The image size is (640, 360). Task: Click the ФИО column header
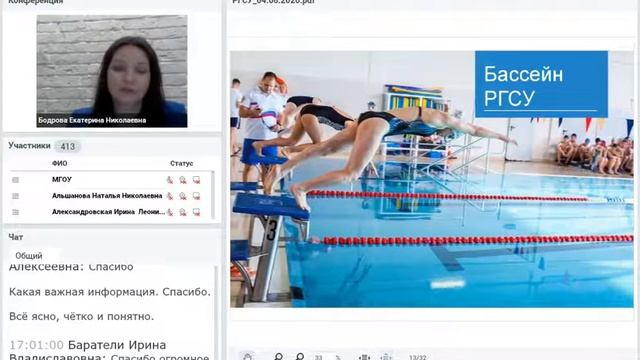pos(60,163)
